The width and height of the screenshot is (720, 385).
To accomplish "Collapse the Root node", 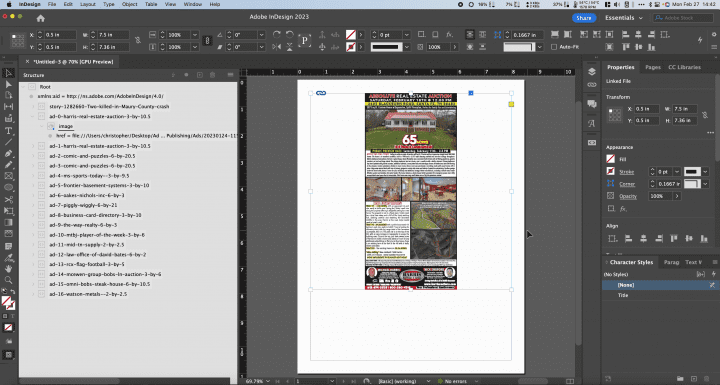I will [x=23, y=87].
